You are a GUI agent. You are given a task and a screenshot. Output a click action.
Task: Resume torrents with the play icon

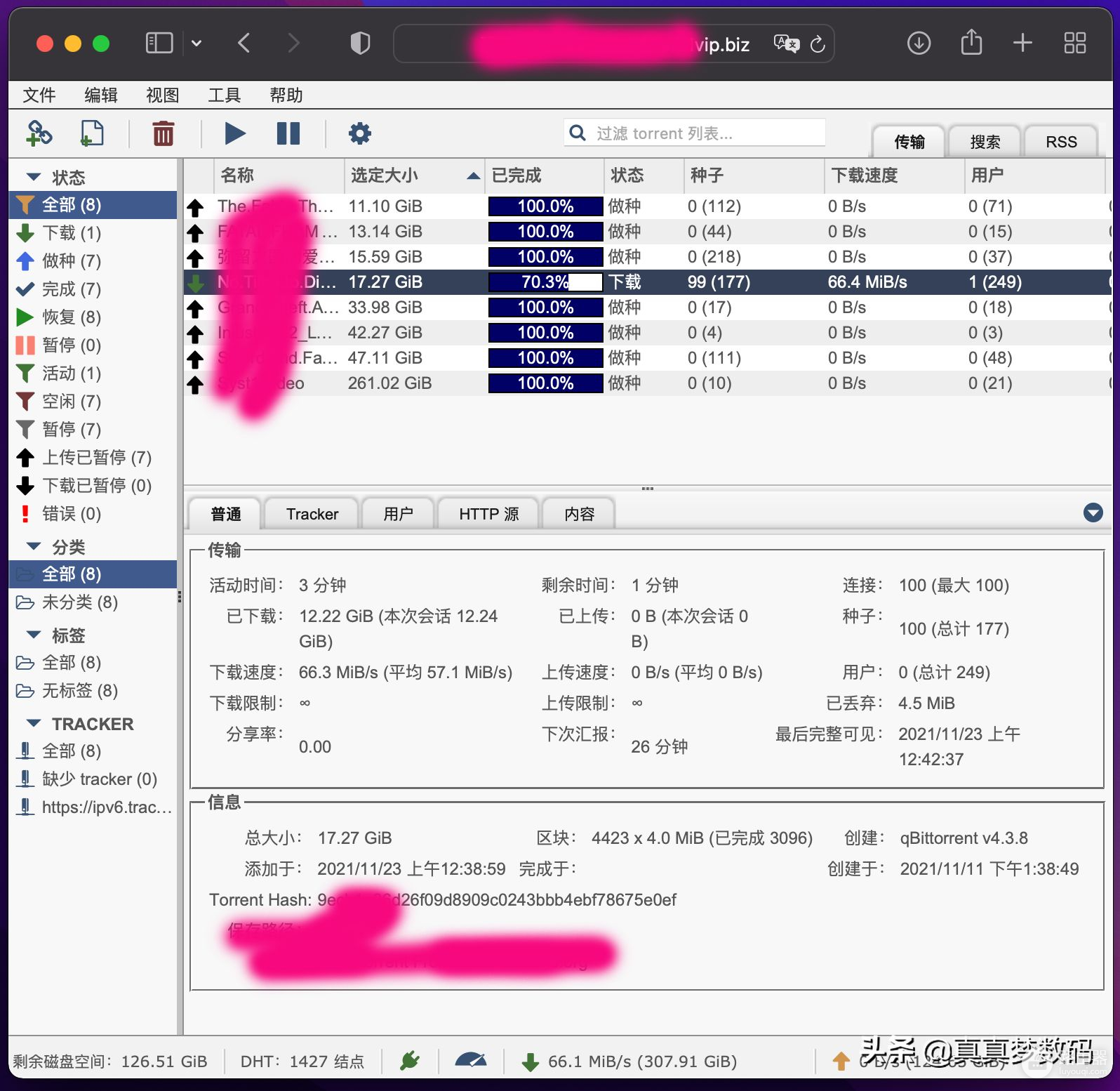click(234, 133)
